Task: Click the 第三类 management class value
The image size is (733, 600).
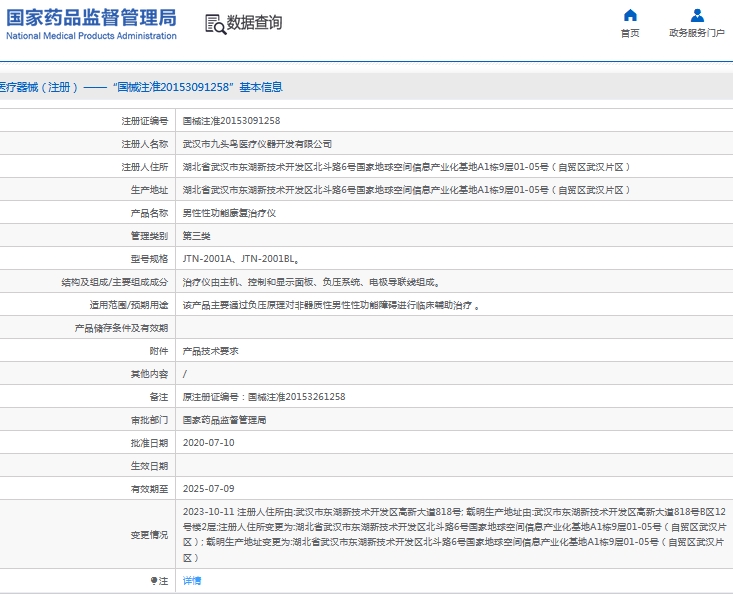Action: click(x=196, y=236)
